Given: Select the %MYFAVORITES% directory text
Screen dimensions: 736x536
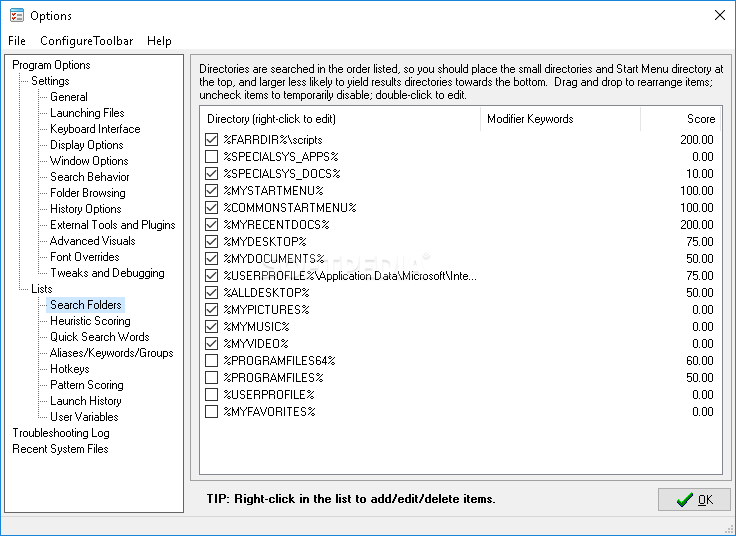Looking at the screenshot, I should (269, 412).
